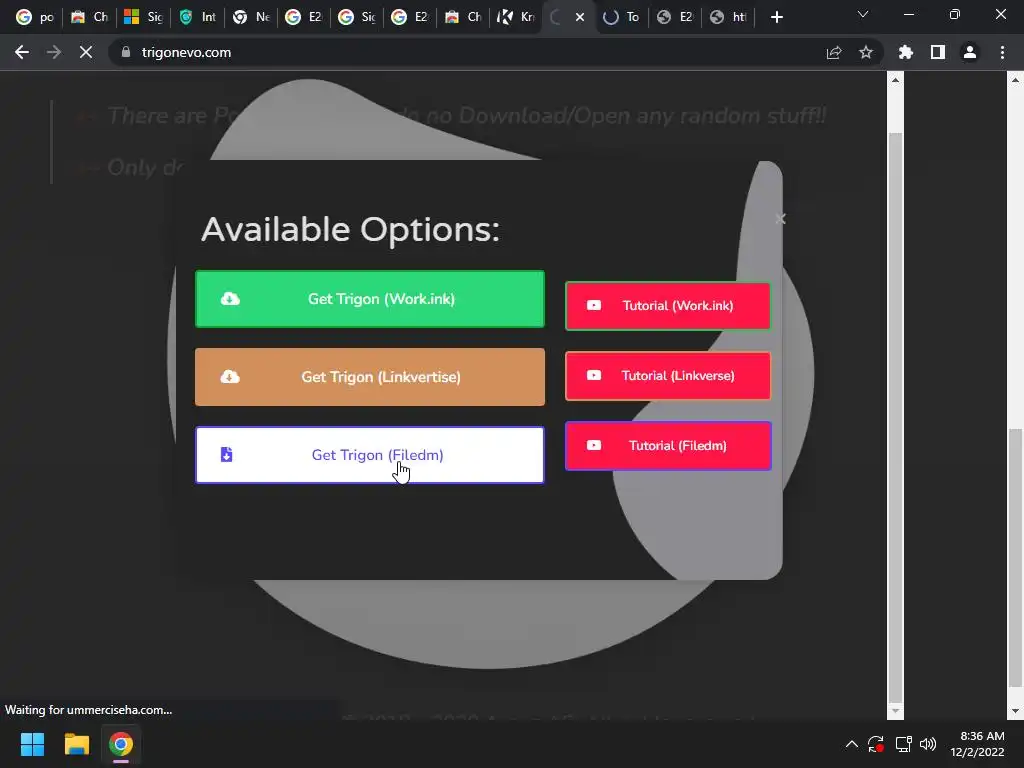This screenshot has height=768, width=1024.
Task: Open Tutorial (Work.ink) video button
Action: [x=667, y=306]
